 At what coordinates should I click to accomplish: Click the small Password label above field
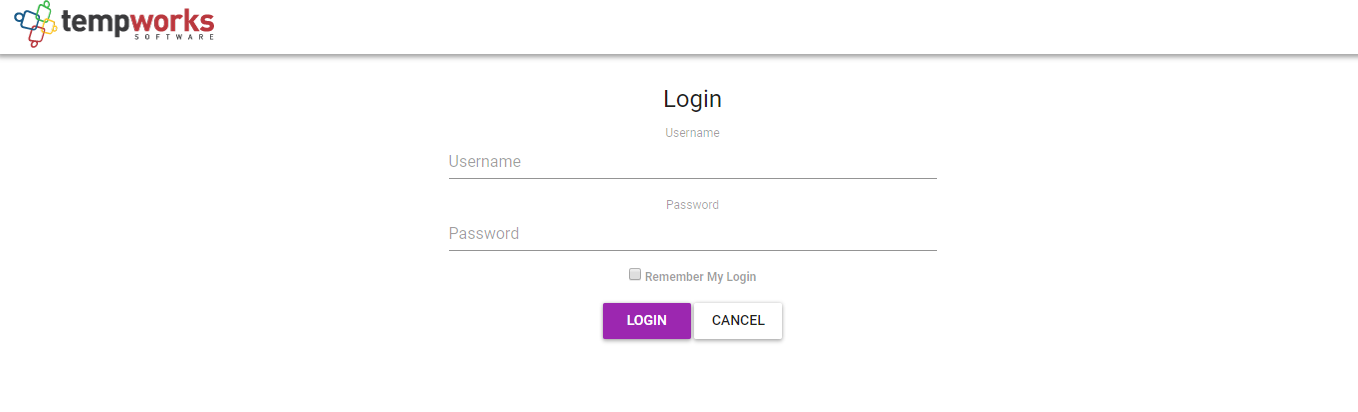pyautogui.click(x=692, y=205)
